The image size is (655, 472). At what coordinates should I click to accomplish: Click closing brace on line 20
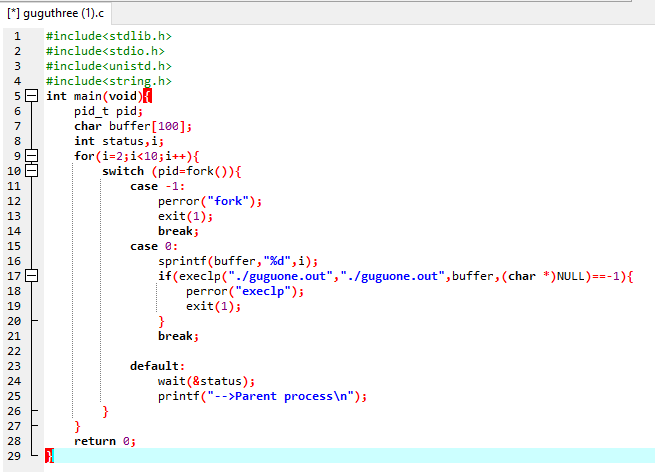[161, 321]
